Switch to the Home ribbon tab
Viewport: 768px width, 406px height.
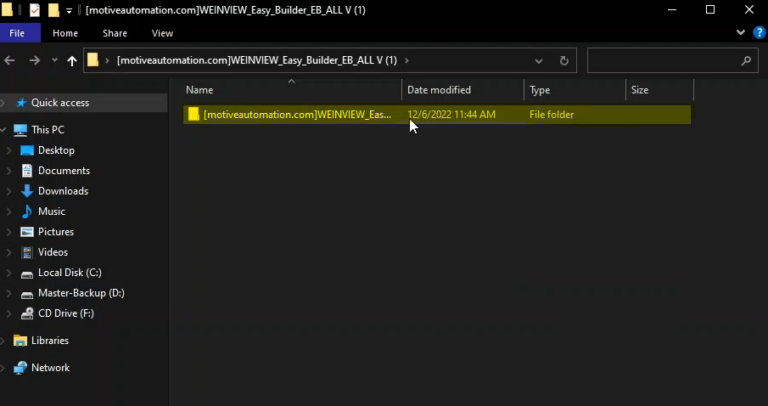[65, 33]
